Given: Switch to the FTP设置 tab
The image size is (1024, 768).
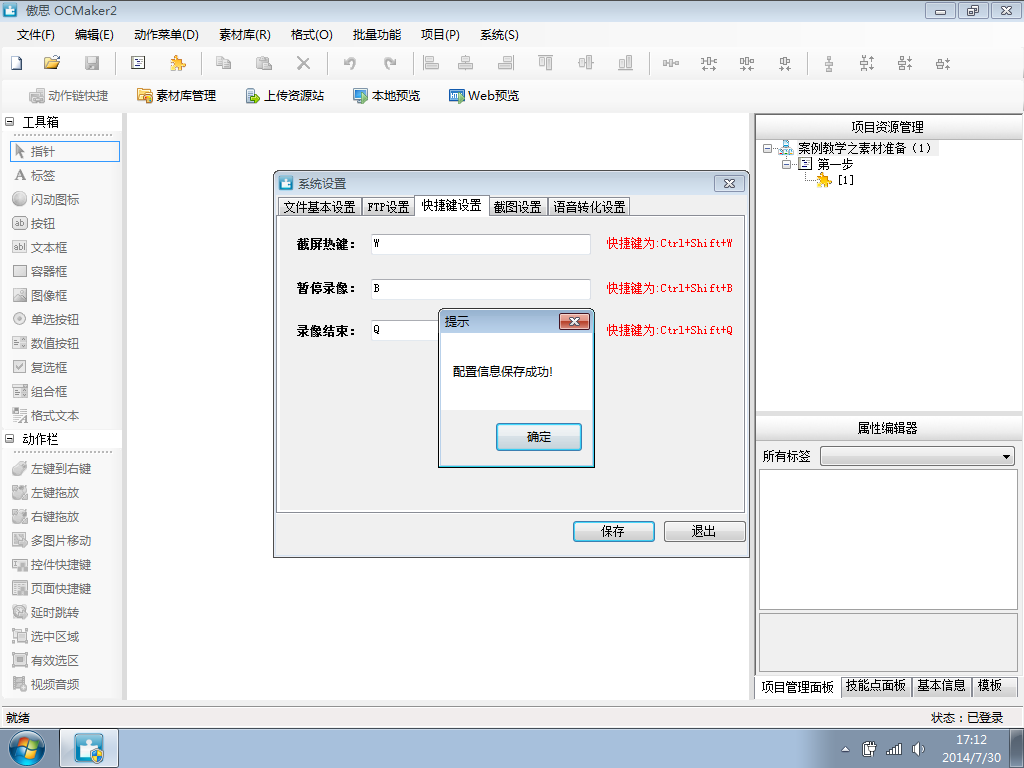Looking at the screenshot, I should (388, 207).
